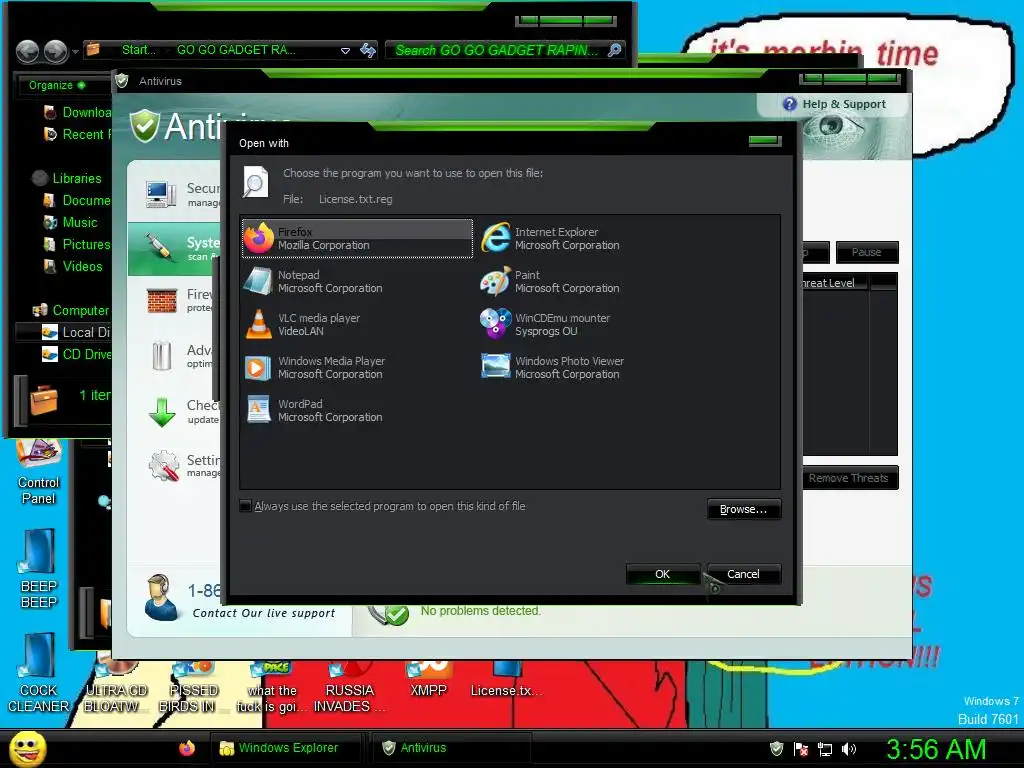Select Firefox in the Open with list
This screenshot has width=1024, height=768.
(x=357, y=238)
